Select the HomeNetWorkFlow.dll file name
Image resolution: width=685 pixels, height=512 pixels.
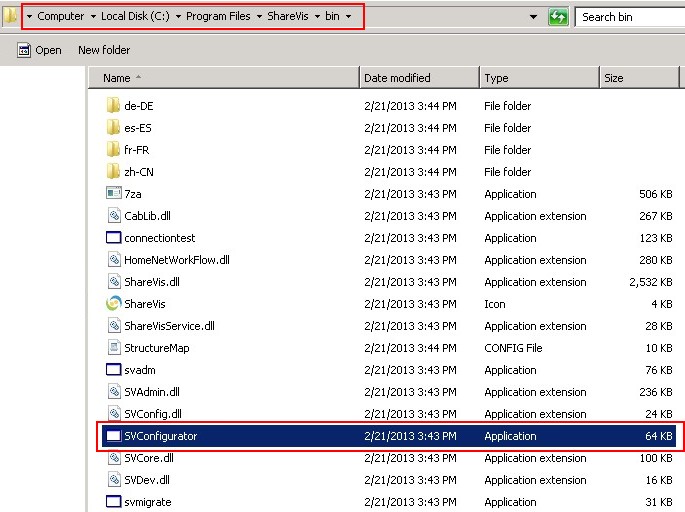(x=176, y=260)
